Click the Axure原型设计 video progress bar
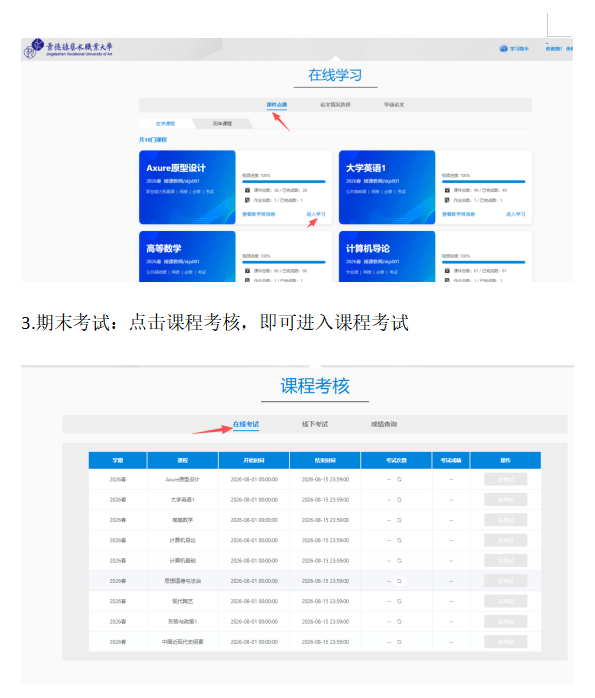The image size is (595, 698). 284,182
